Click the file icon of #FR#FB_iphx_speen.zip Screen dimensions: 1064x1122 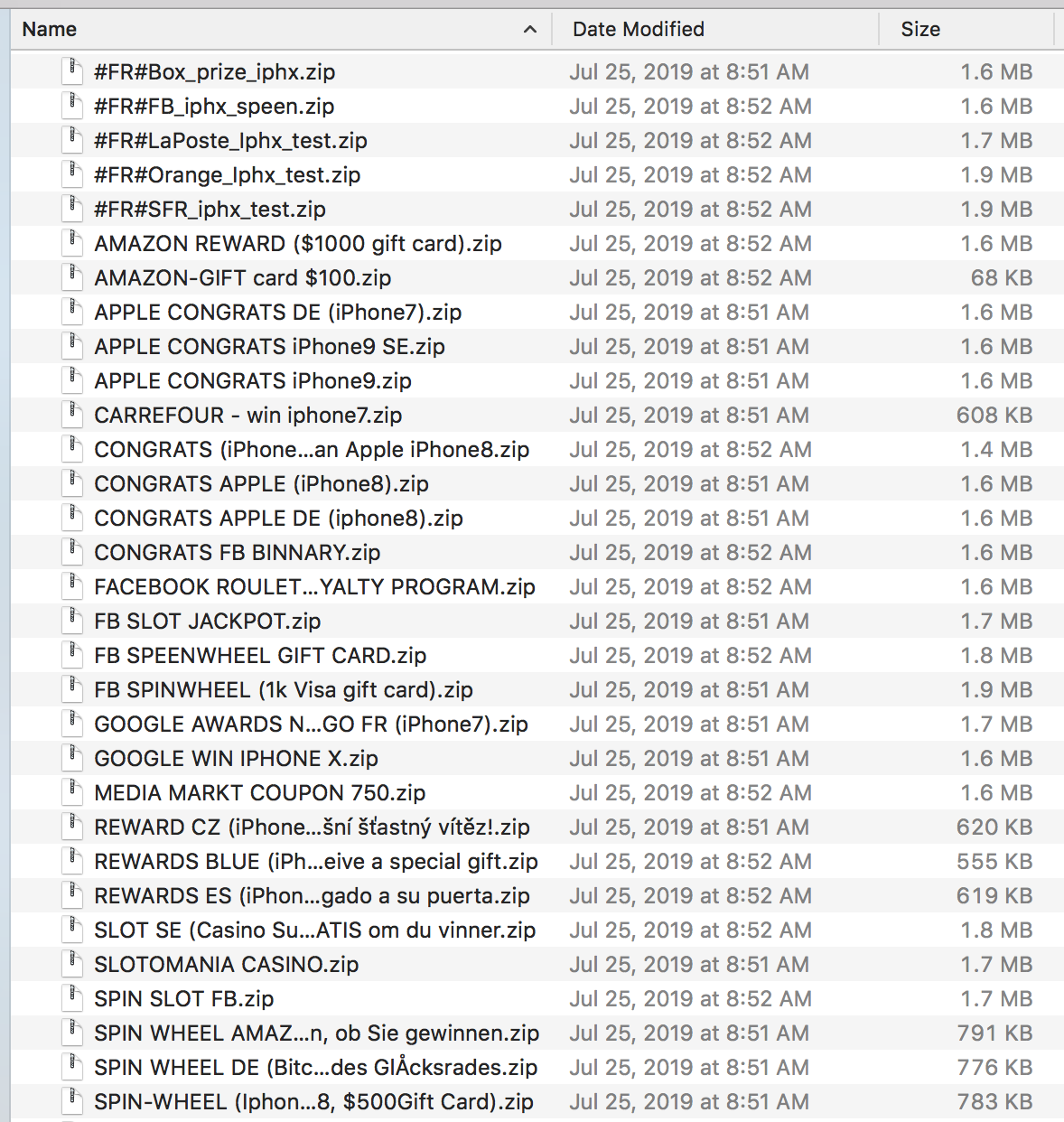click(71, 106)
